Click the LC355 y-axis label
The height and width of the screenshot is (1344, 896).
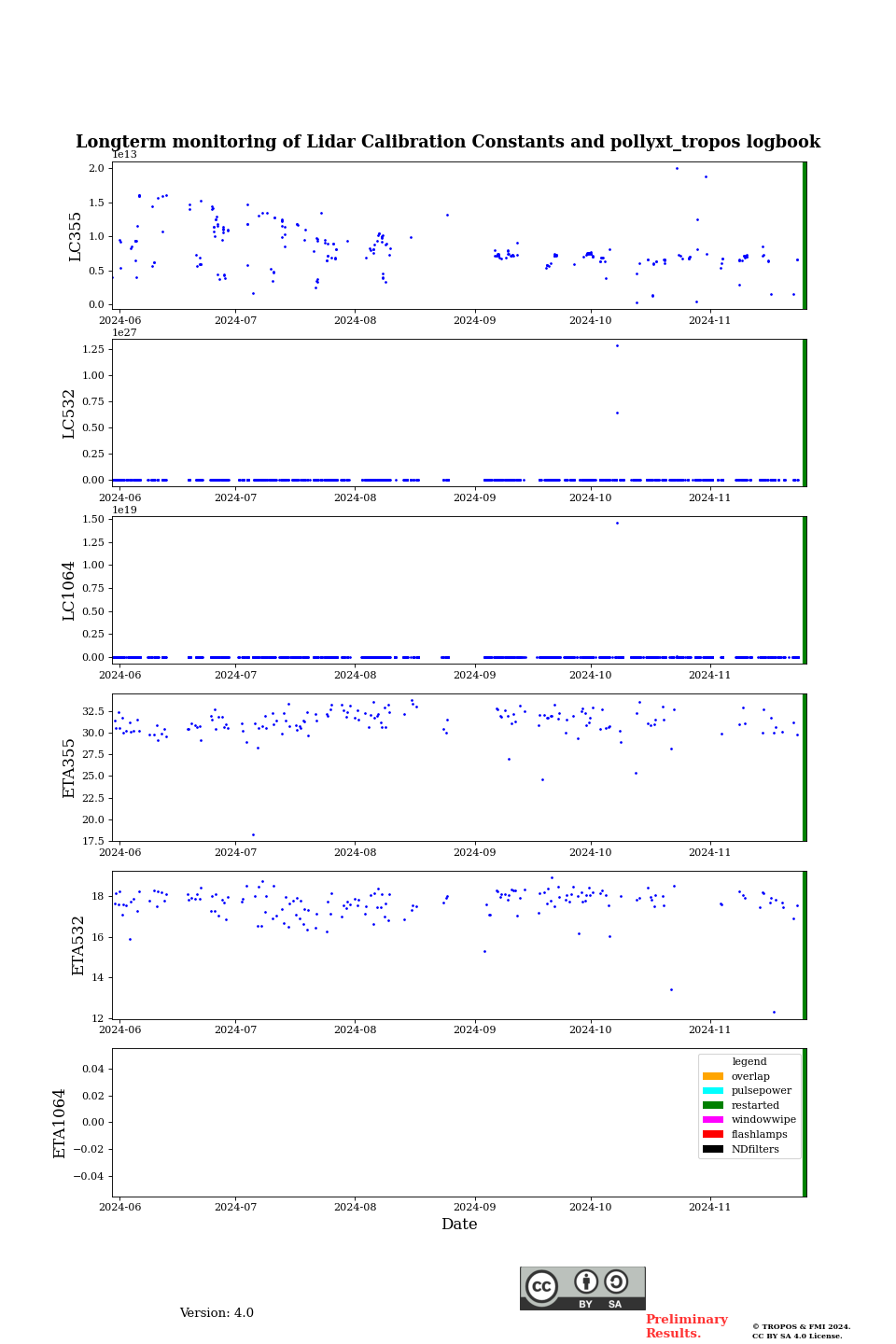point(76,236)
